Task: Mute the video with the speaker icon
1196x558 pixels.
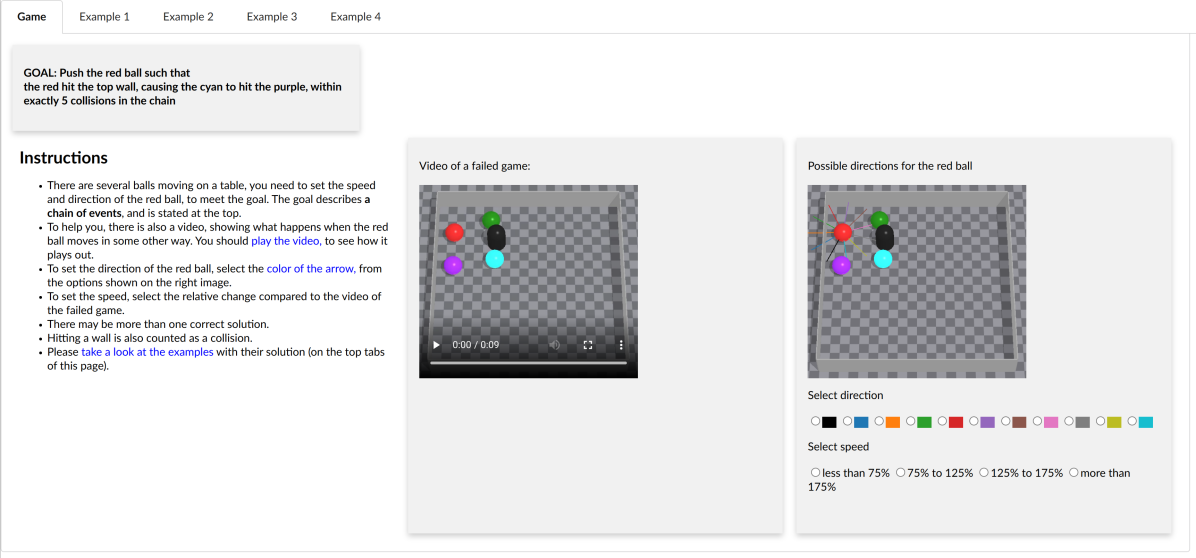Action: (x=555, y=345)
